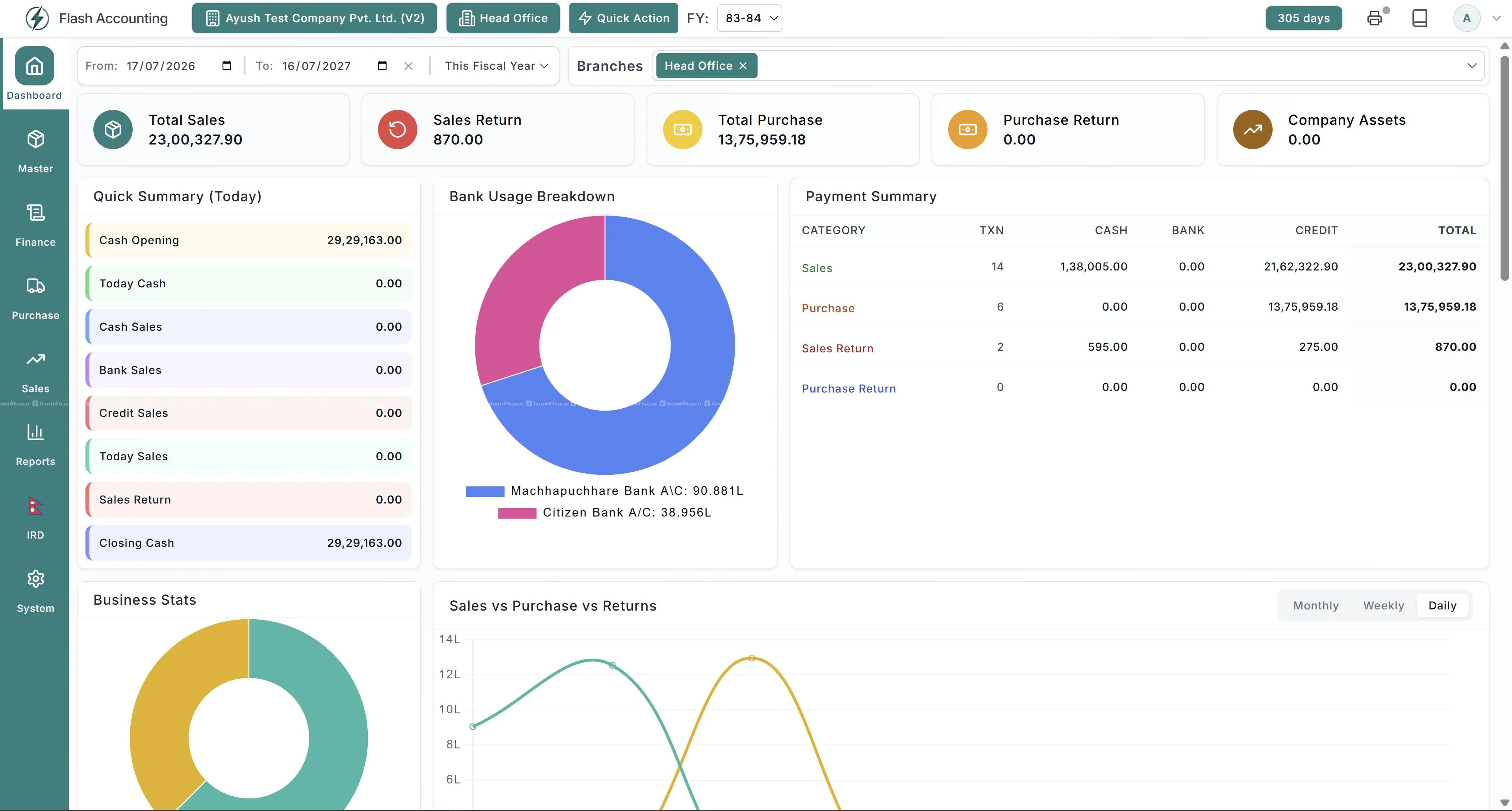Open the This Fiscal Year dropdown
The height and width of the screenshot is (811, 1512).
[x=496, y=66]
